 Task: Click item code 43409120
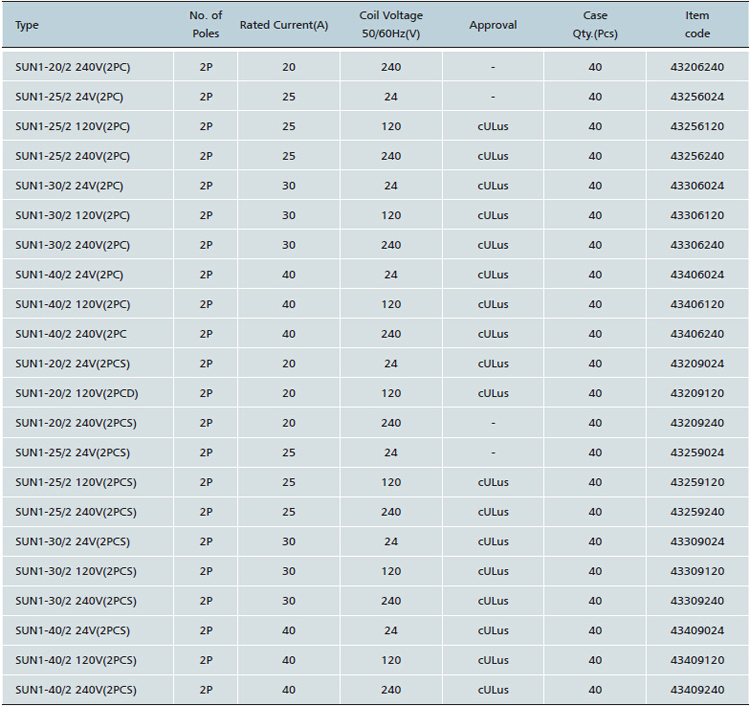tap(697, 660)
